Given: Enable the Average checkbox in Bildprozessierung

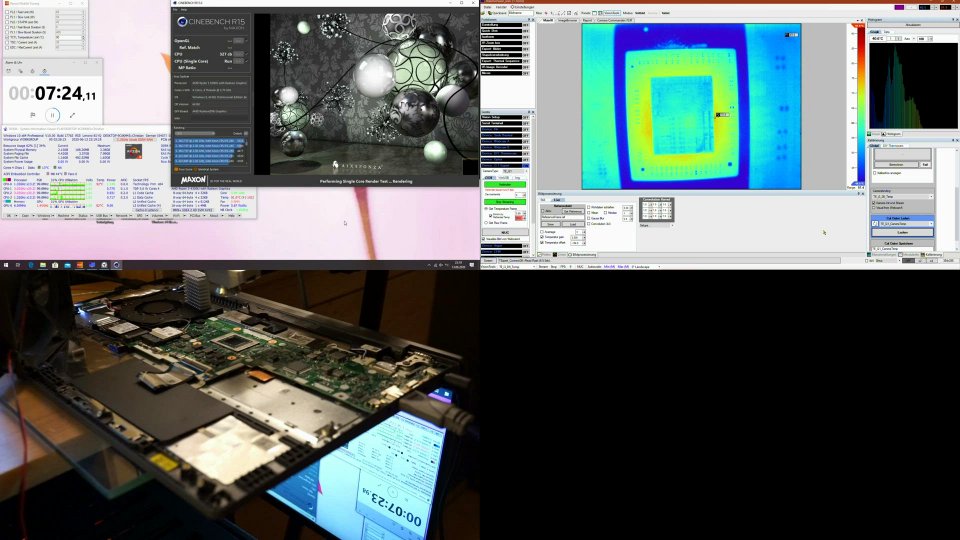Looking at the screenshot, I should click(542, 231).
